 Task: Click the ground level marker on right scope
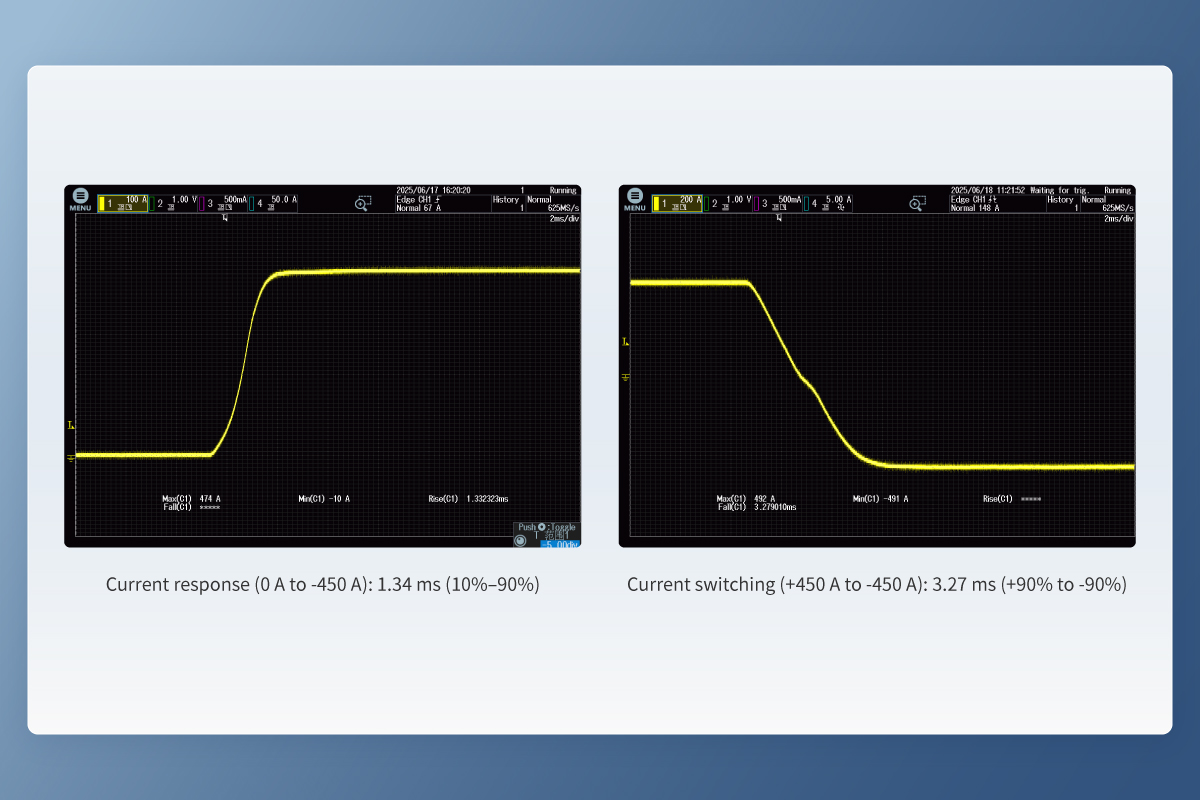pos(626,376)
